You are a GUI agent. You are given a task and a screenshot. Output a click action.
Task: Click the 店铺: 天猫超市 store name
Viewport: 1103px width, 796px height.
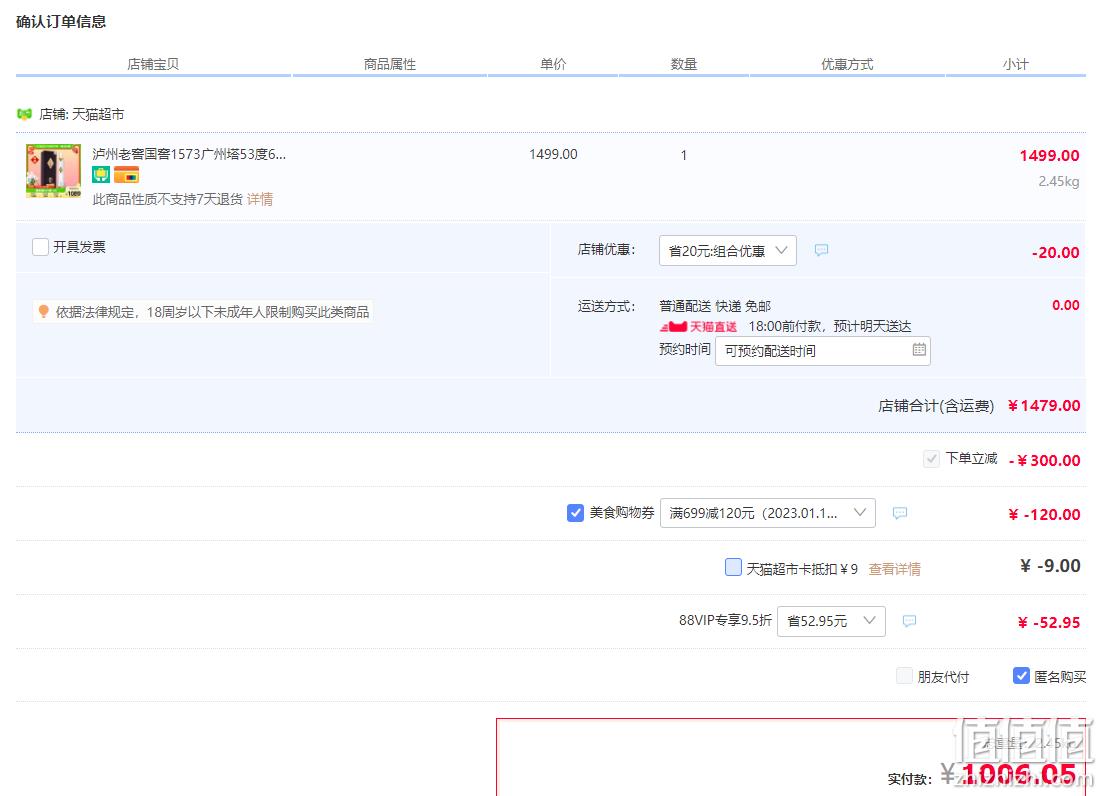point(82,114)
